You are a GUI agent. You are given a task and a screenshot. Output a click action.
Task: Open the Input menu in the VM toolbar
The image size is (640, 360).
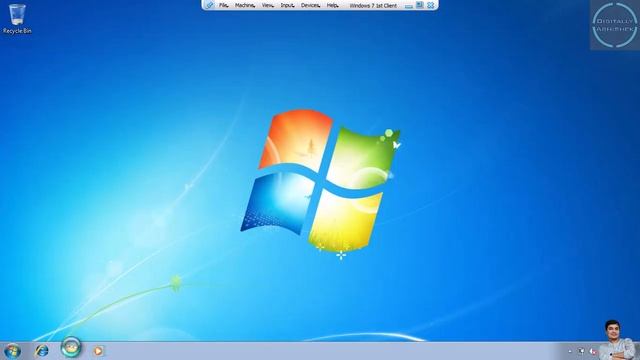287,5
